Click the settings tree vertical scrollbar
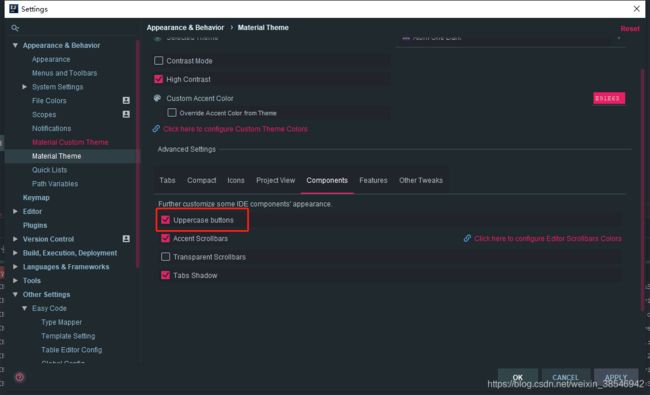The image size is (650, 395). tap(138, 153)
